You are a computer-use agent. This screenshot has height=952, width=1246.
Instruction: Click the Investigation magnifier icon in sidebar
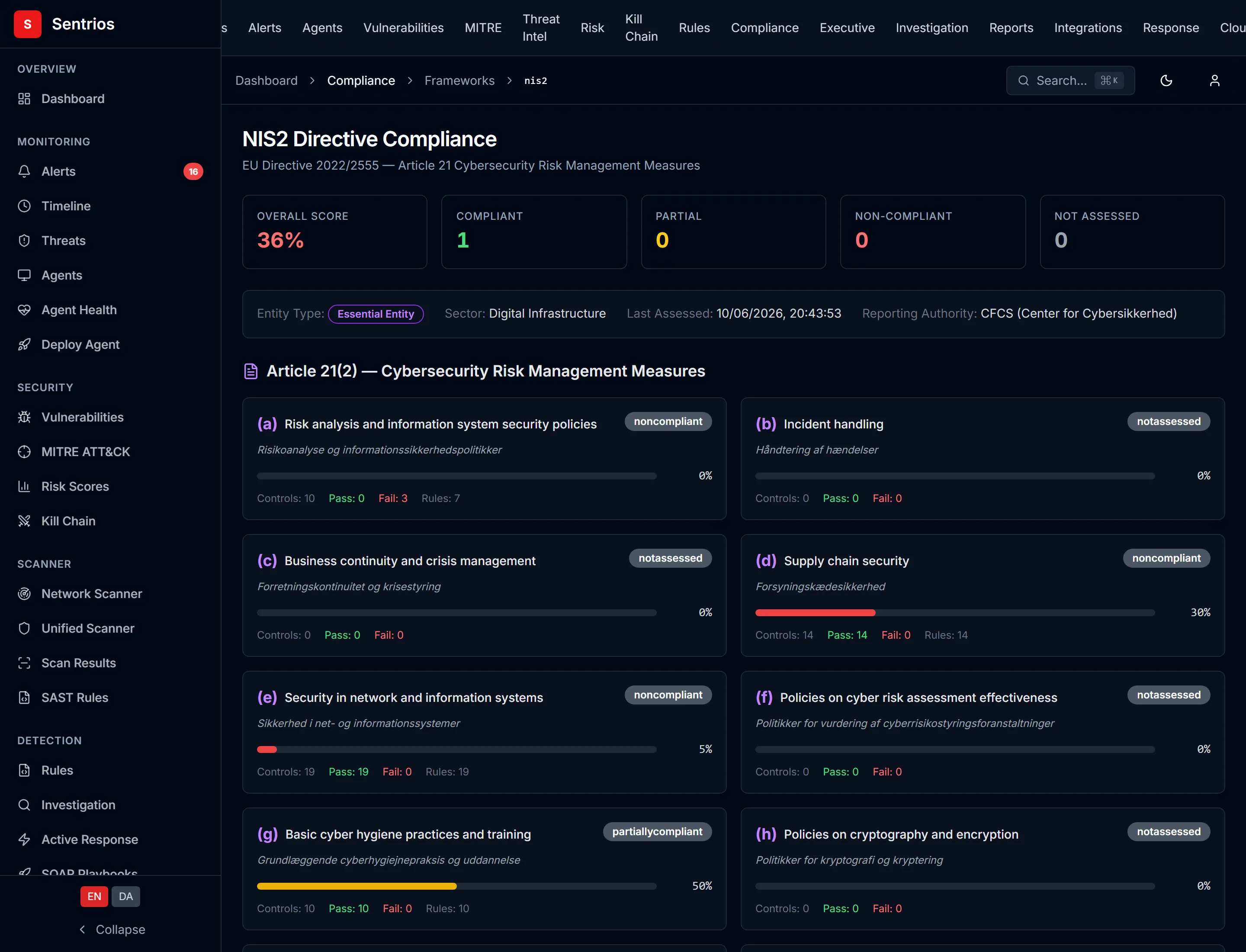[24, 805]
